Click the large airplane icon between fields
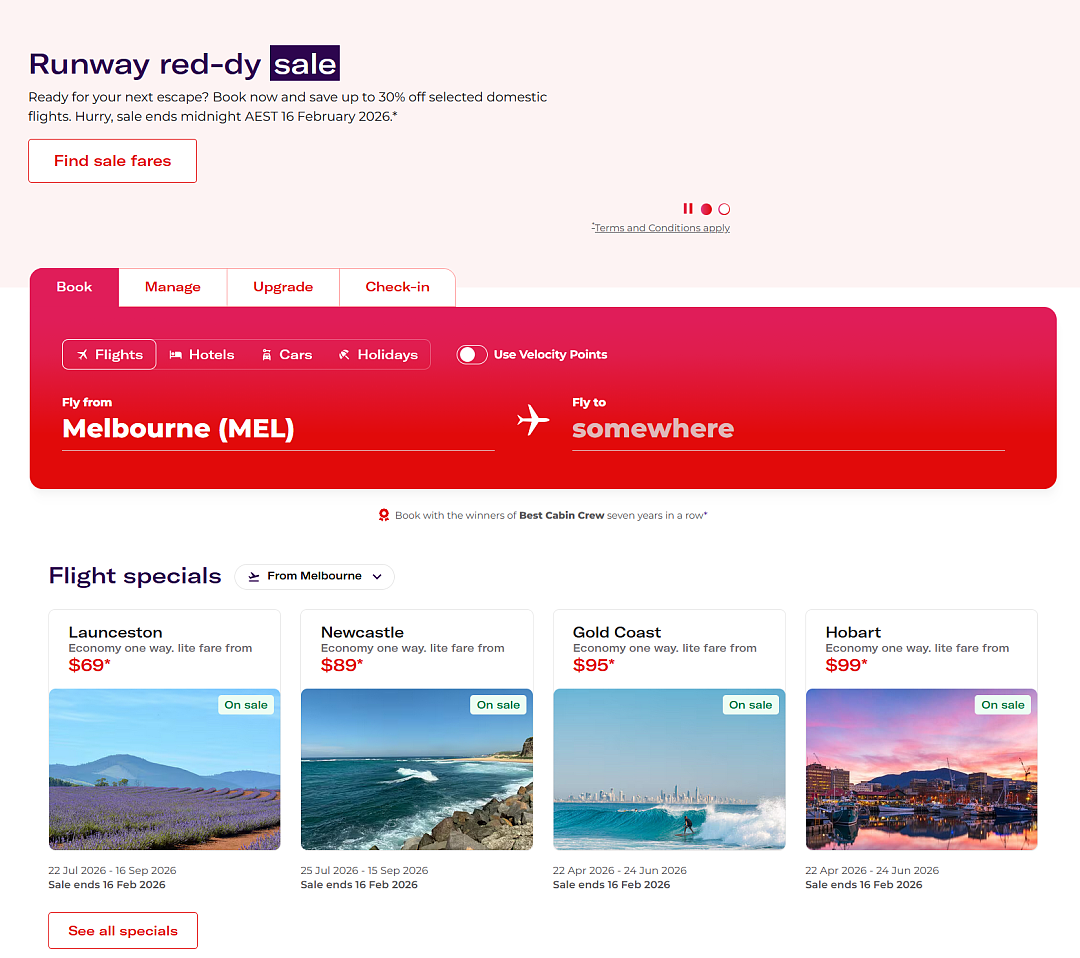Viewport: 1080px width, 958px height. click(x=533, y=420)
